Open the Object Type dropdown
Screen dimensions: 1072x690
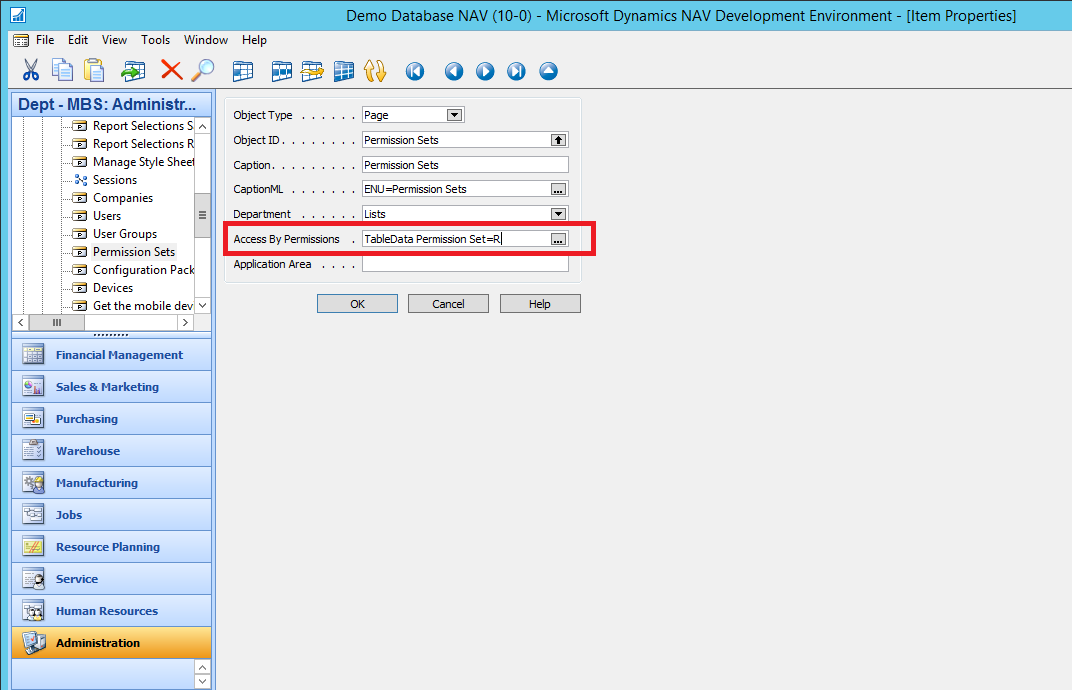(x=455, y=115)
